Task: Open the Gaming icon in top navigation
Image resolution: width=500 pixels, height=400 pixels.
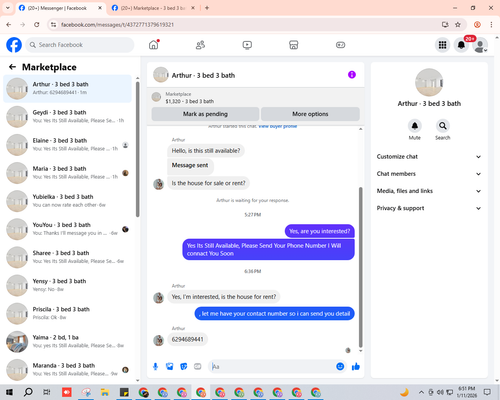Action: point(340,45)
